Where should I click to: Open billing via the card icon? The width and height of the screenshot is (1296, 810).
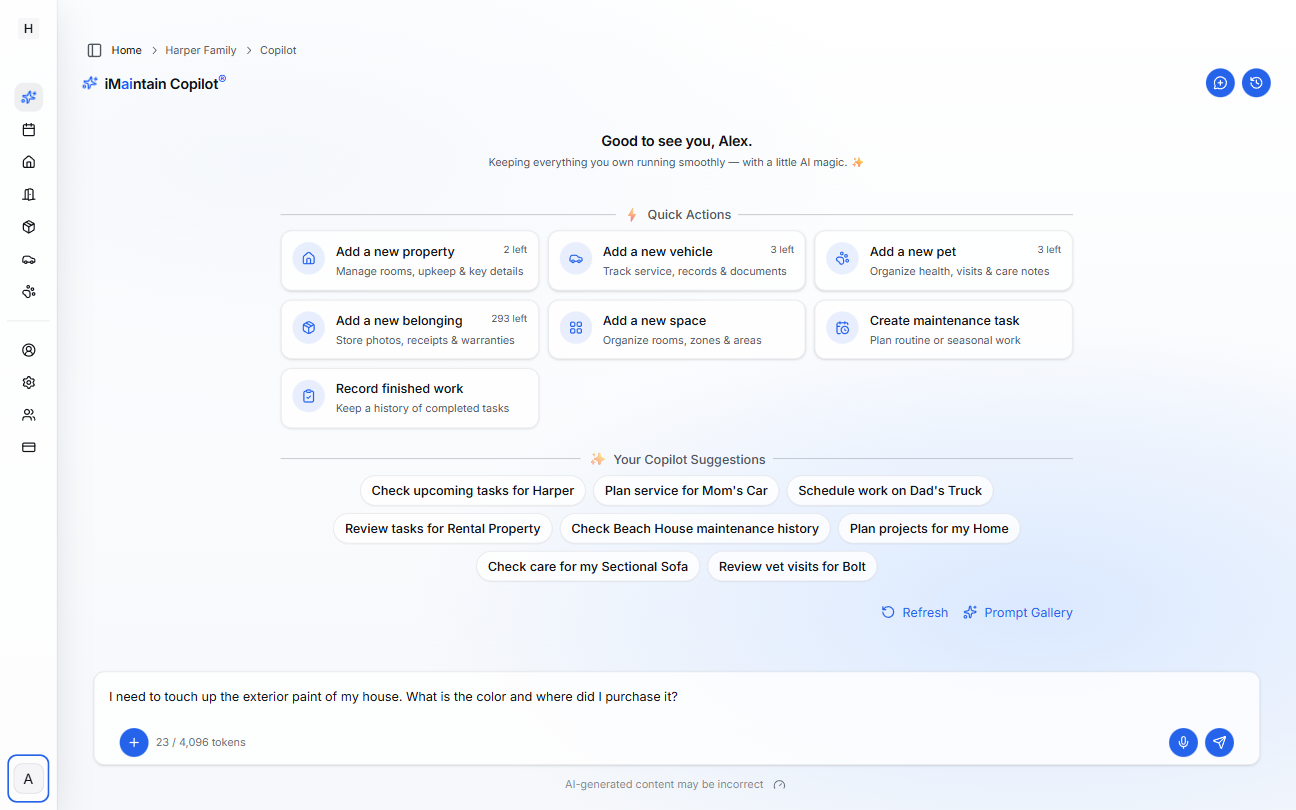click(x=28, y=447)
